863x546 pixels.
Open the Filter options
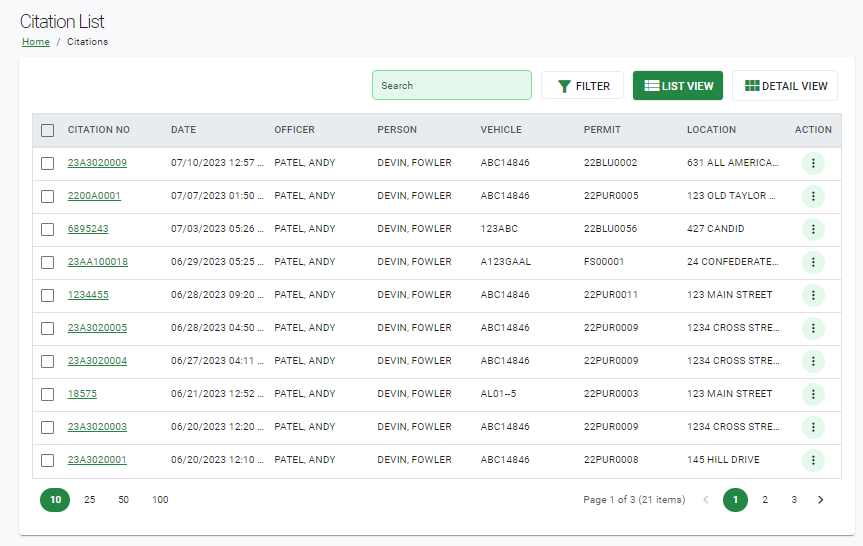point(582,86)
